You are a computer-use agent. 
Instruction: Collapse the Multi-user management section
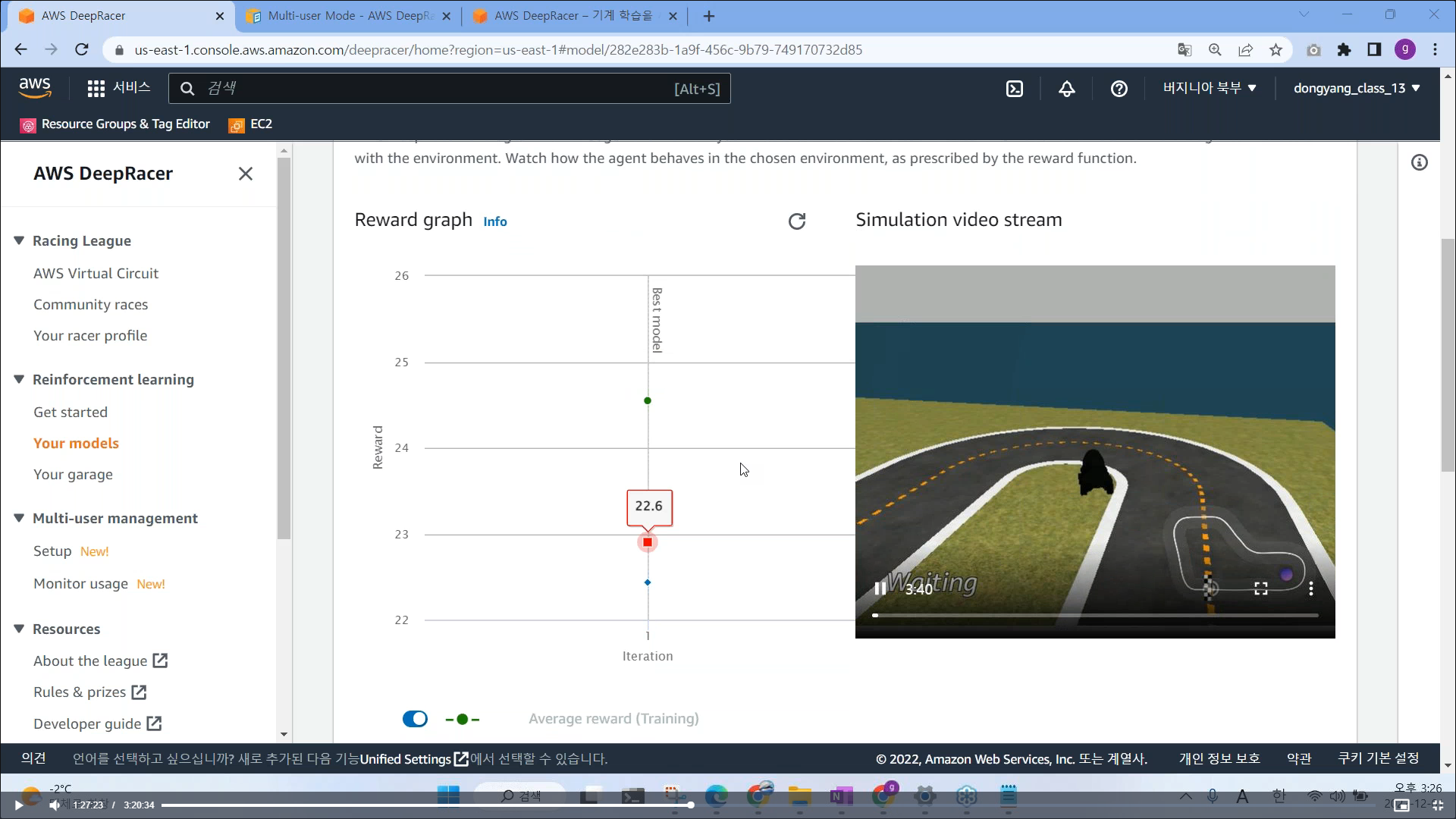pos(19,519)
